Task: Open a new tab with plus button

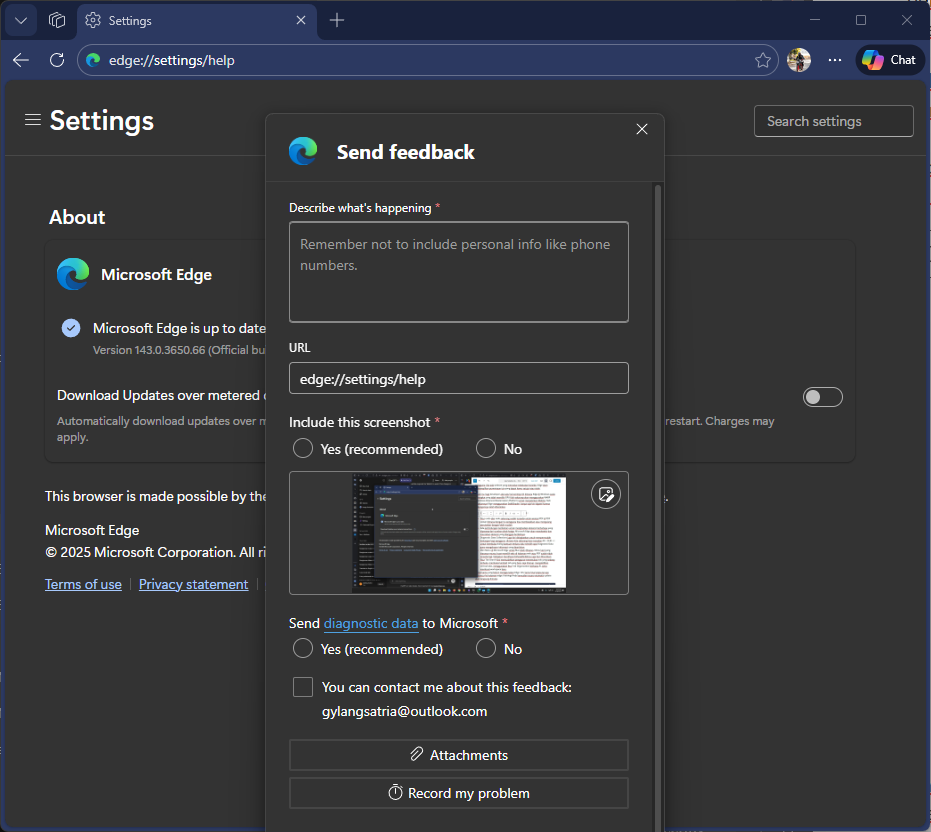Action: click(x=337, y=20)
